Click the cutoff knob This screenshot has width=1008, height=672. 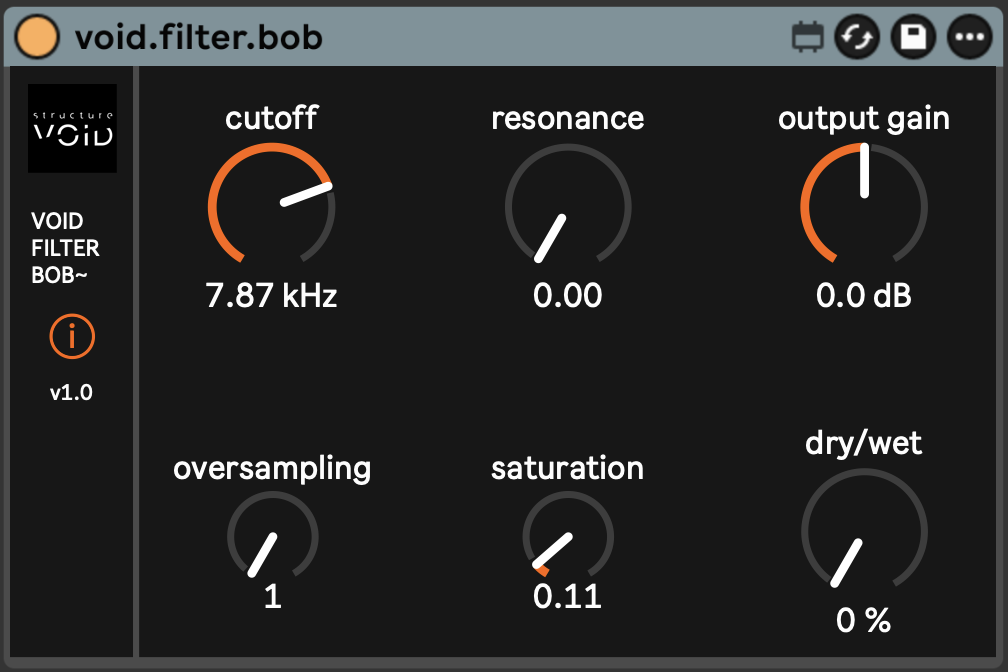click(271, 207)
